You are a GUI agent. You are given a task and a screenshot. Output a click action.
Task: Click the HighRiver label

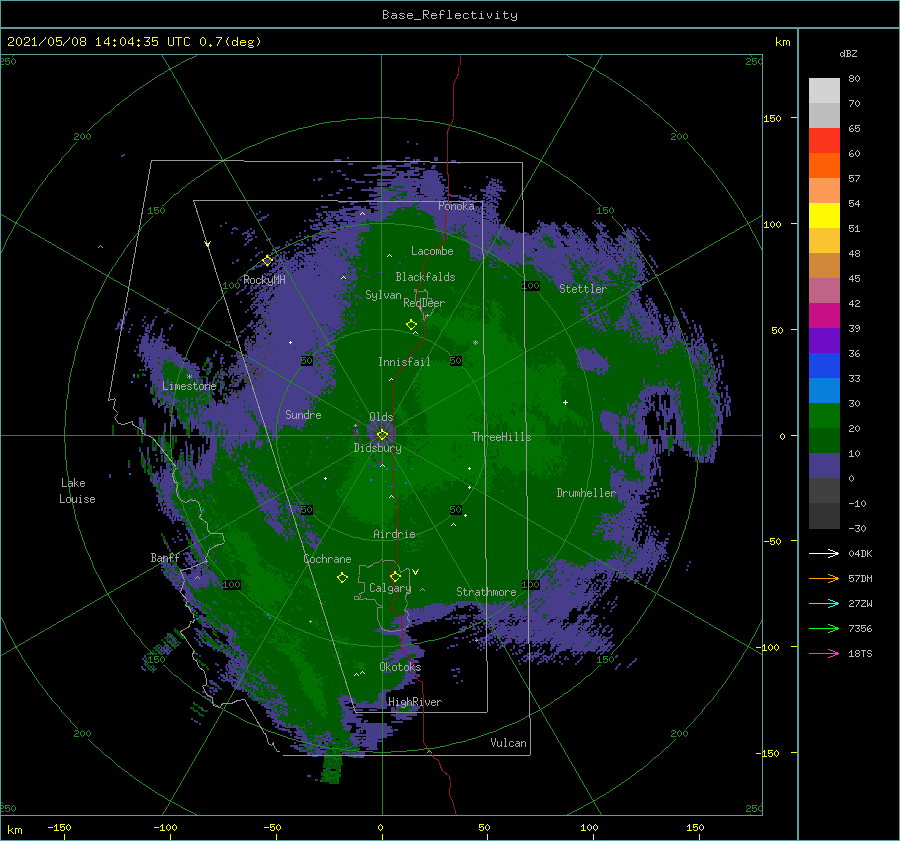(x=415, y=702)
